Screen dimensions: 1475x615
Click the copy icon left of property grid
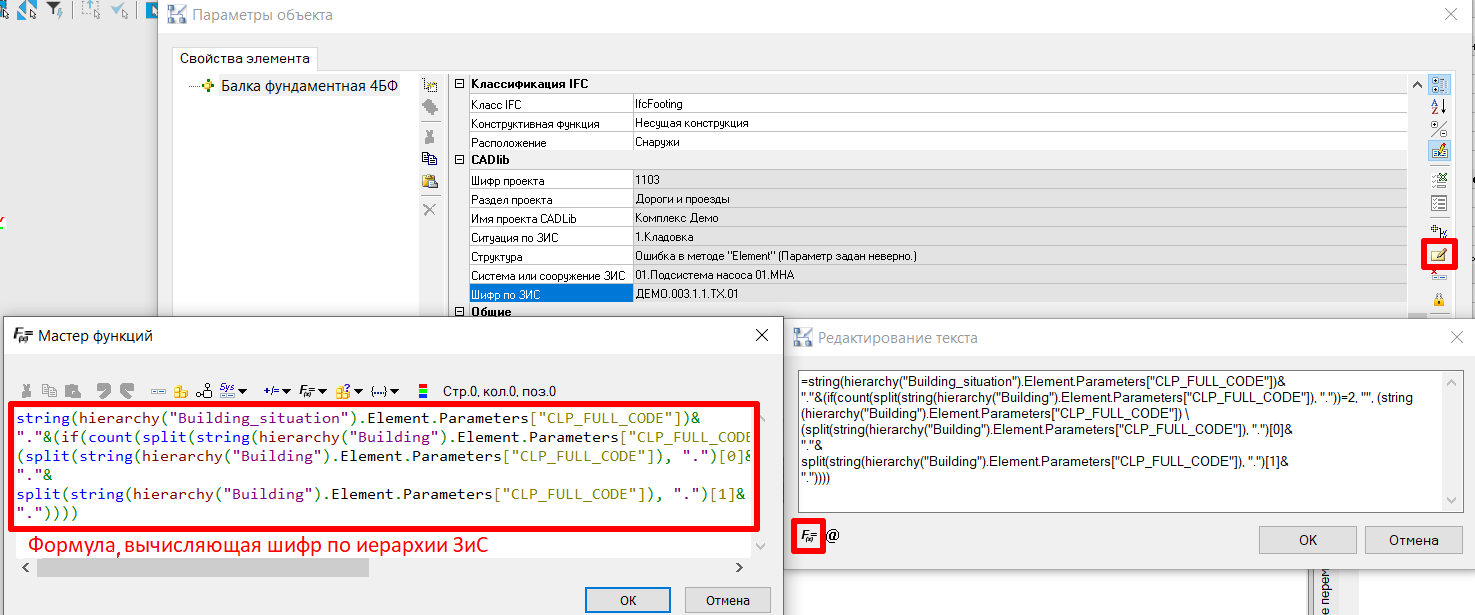click(x=430, y=158)
